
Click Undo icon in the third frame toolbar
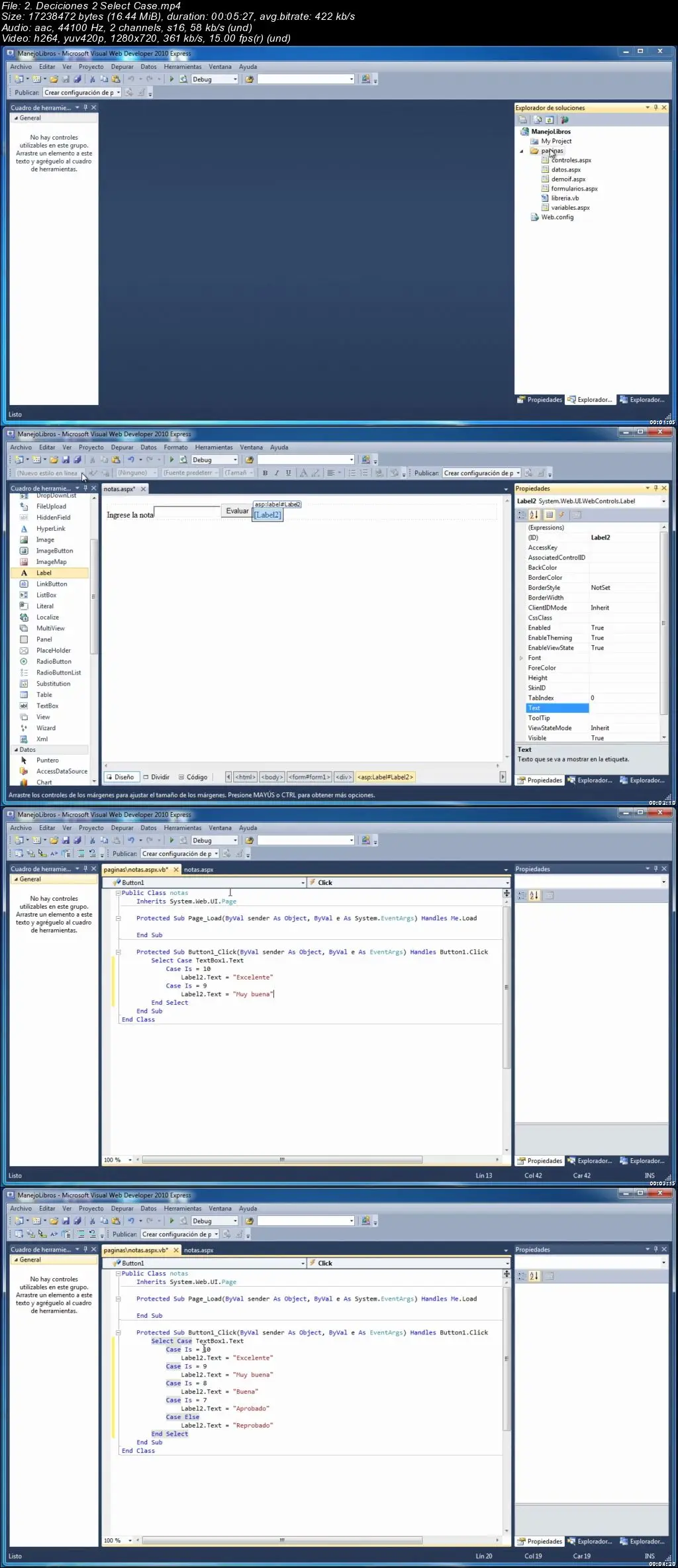[130, 840]
